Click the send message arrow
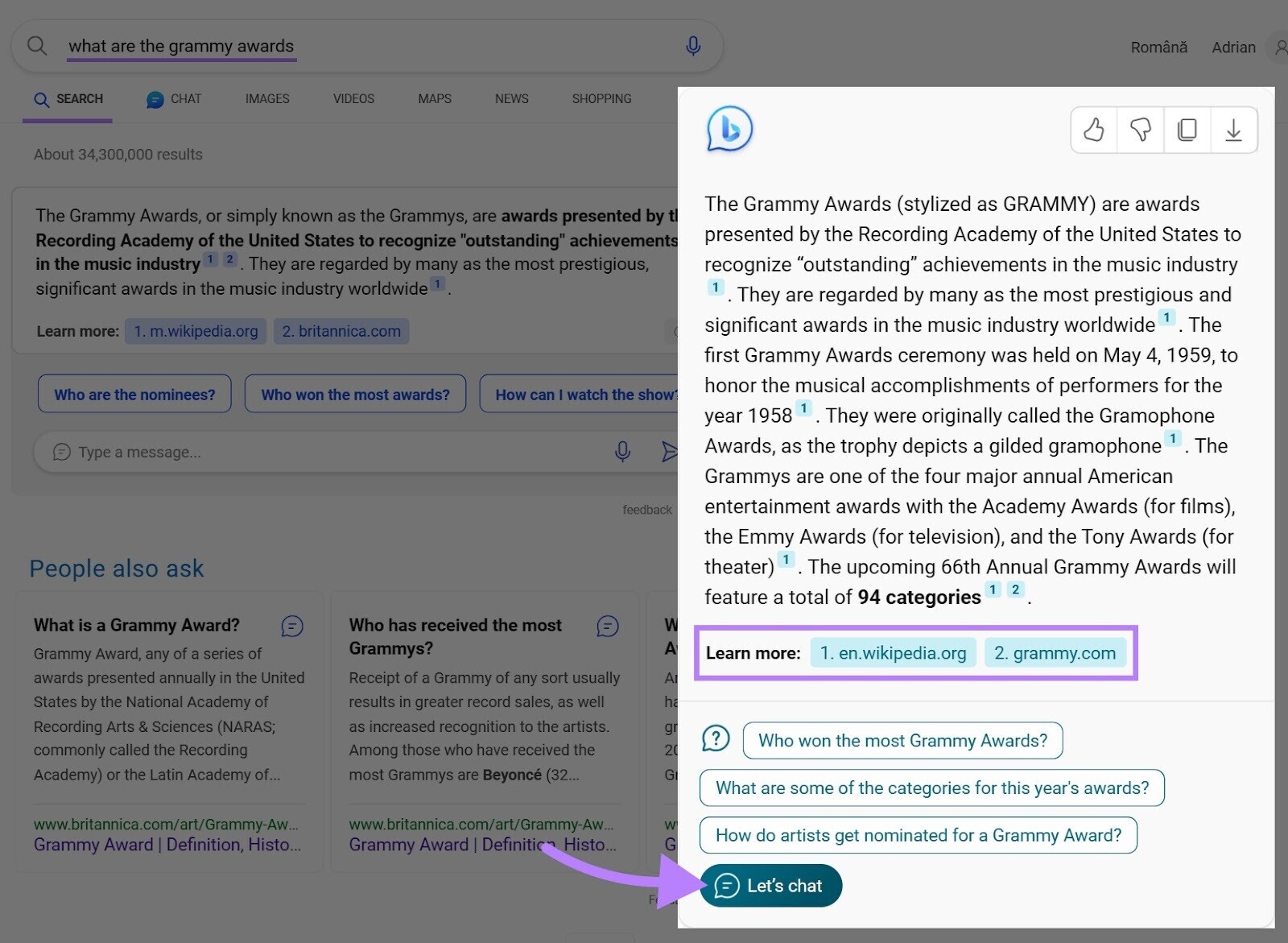1288x943 pixels. [x=671, y=453]
